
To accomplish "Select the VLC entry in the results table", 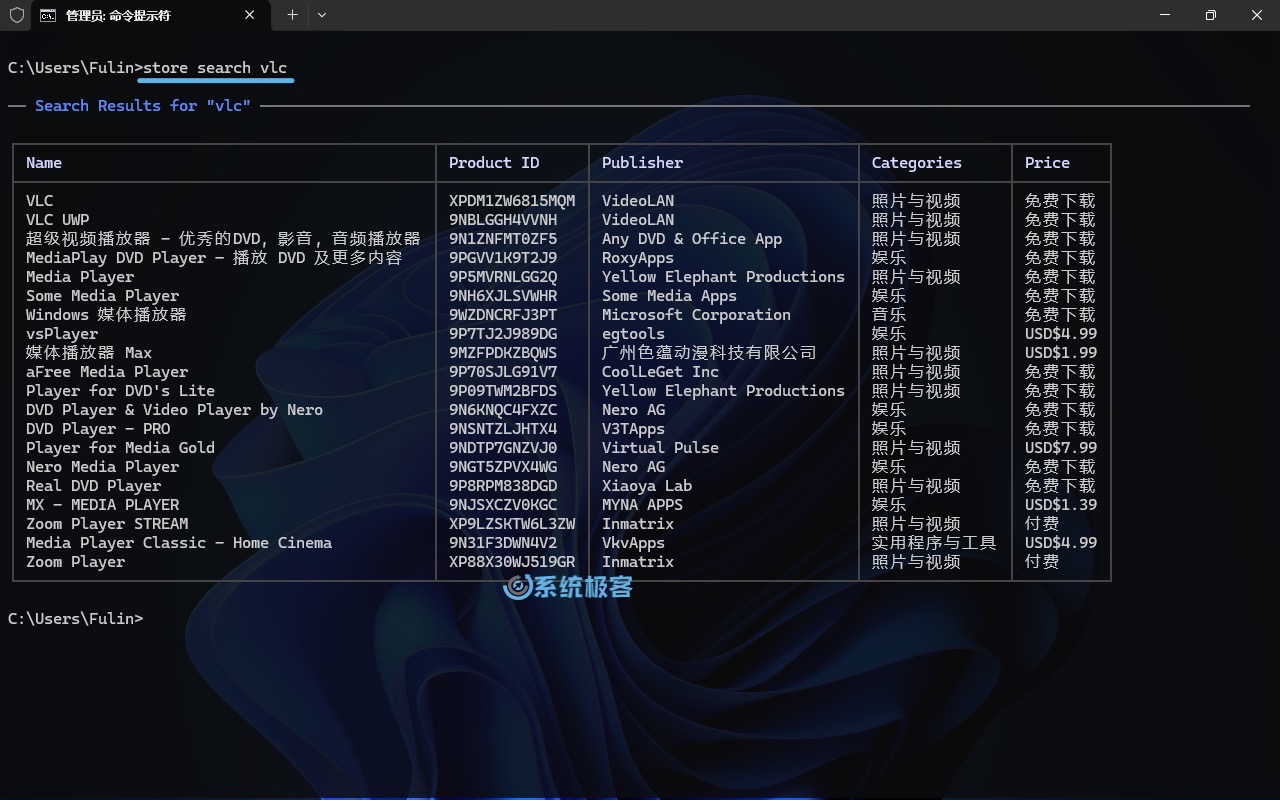I will tap(40, 200).
